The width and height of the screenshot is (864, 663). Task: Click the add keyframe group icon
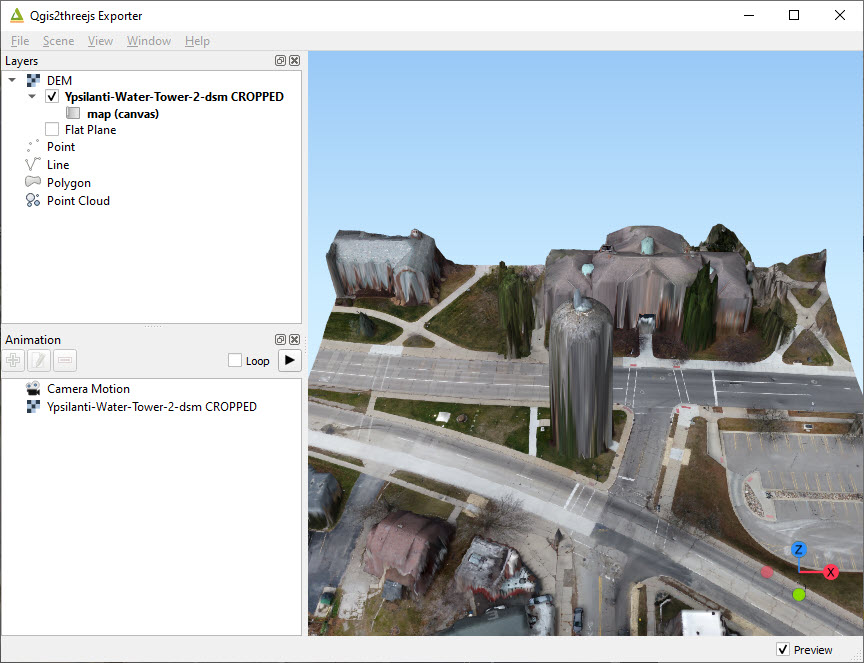13,360
